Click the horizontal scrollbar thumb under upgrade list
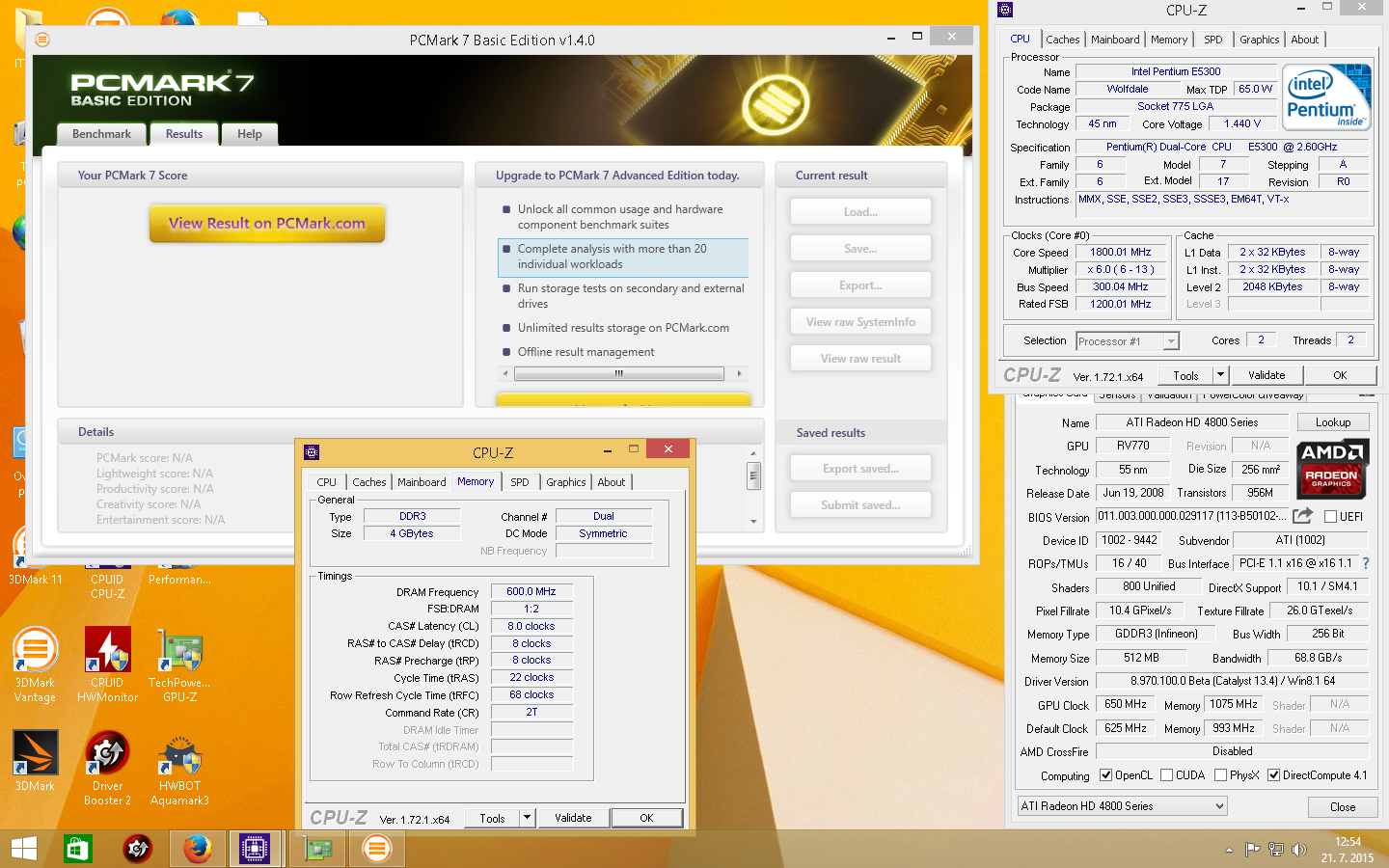This screenshot has width=1389, height=868. coord(619,373)
